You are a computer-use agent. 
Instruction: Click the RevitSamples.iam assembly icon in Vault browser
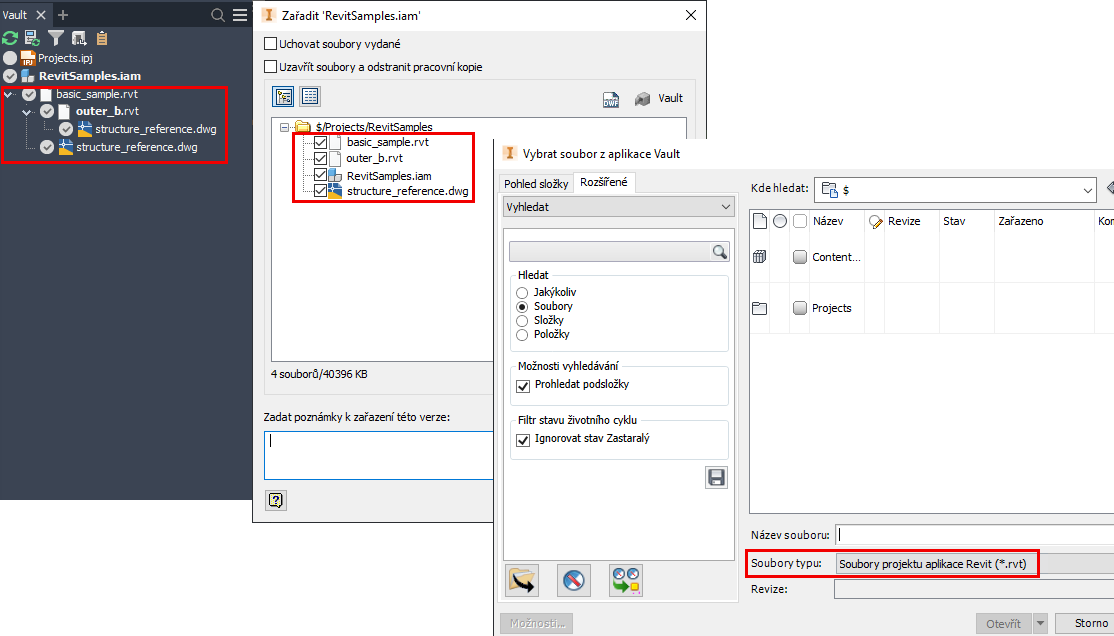pos(28,76)
